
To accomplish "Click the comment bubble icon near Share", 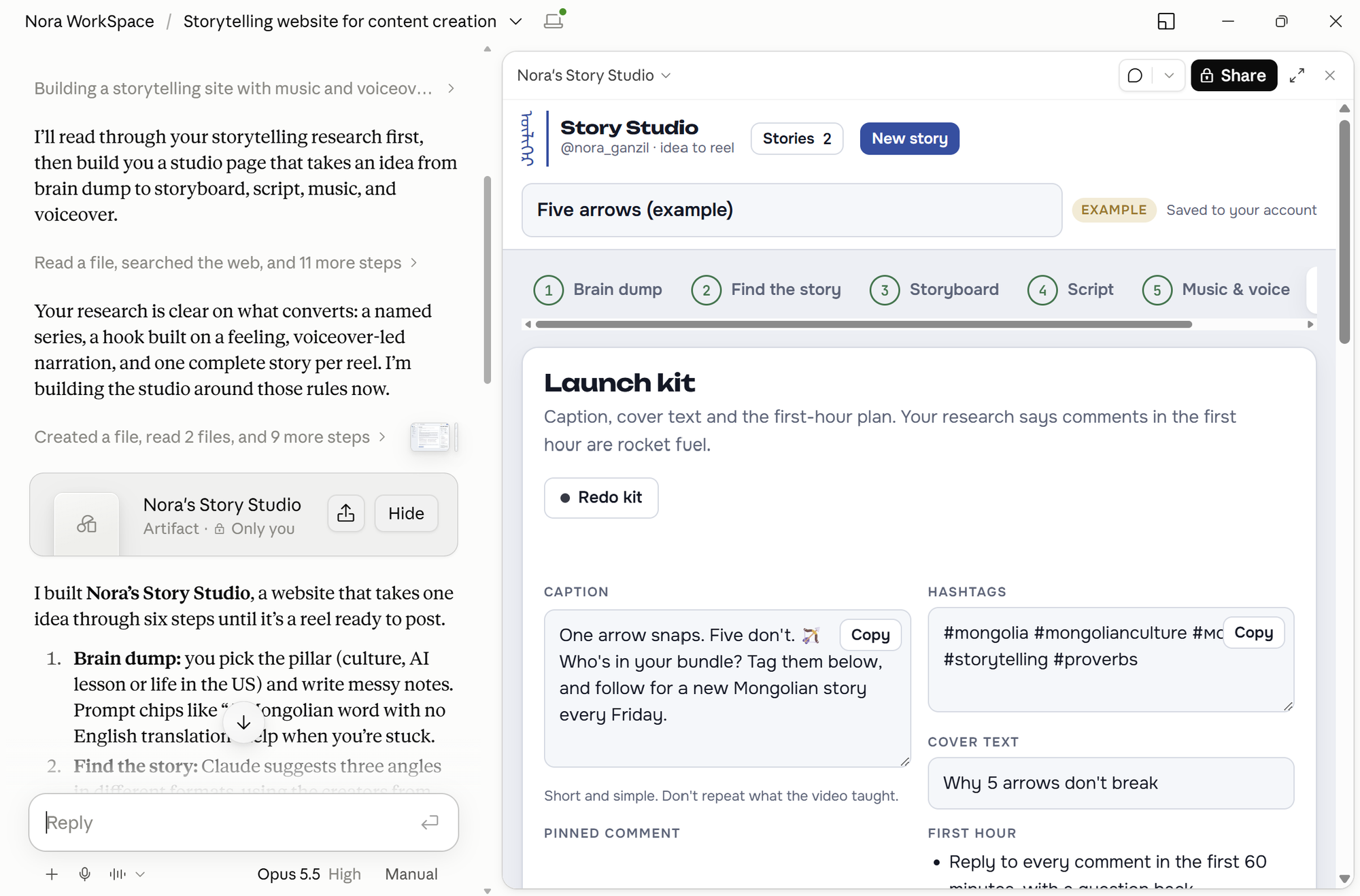I will tap(1135, 75).
